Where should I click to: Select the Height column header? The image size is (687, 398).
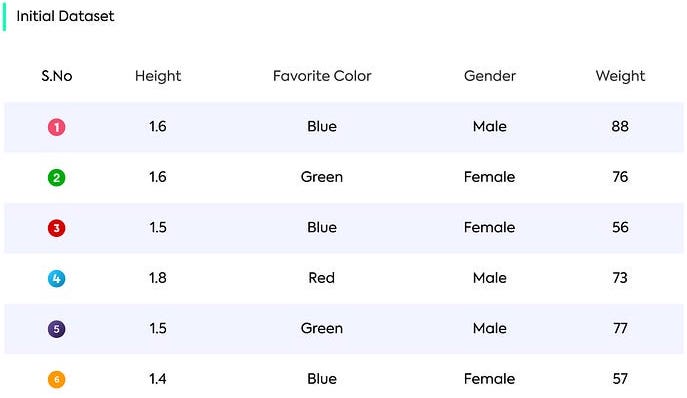point(158,76)
